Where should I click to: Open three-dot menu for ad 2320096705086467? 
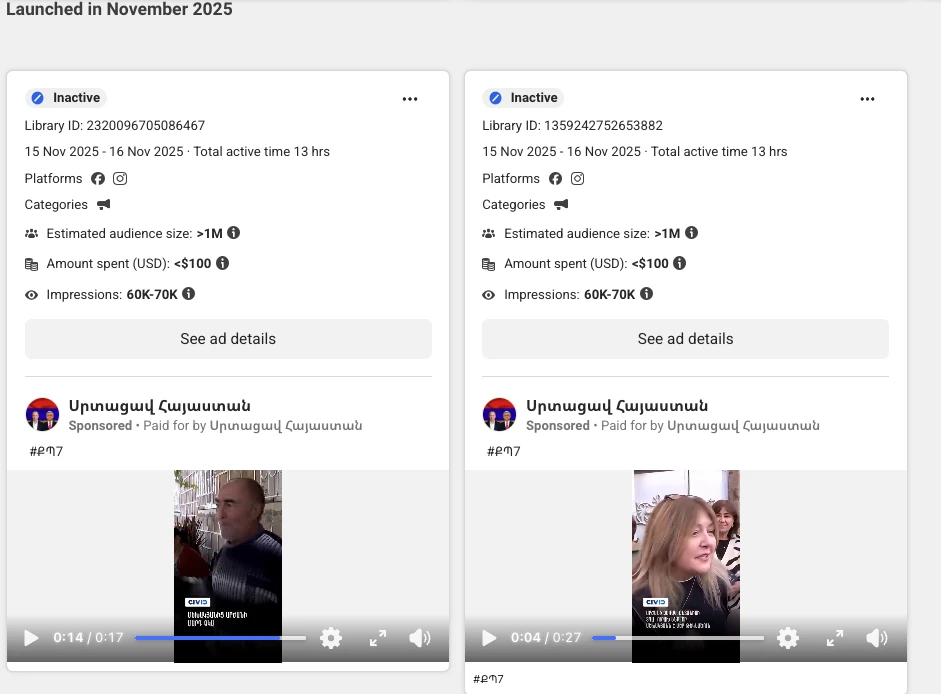(410, 99)
